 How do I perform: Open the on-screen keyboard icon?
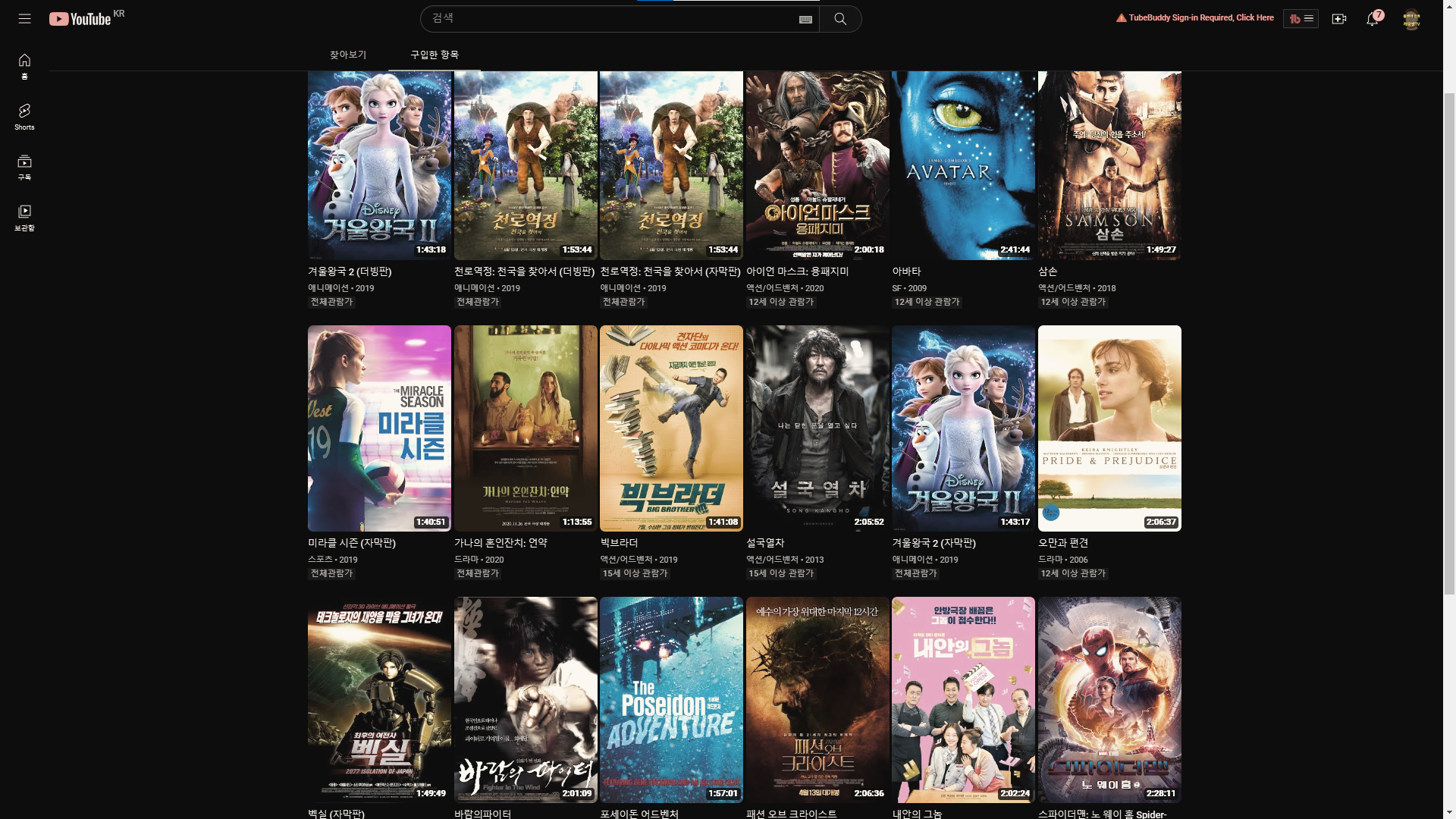point(805,19)
